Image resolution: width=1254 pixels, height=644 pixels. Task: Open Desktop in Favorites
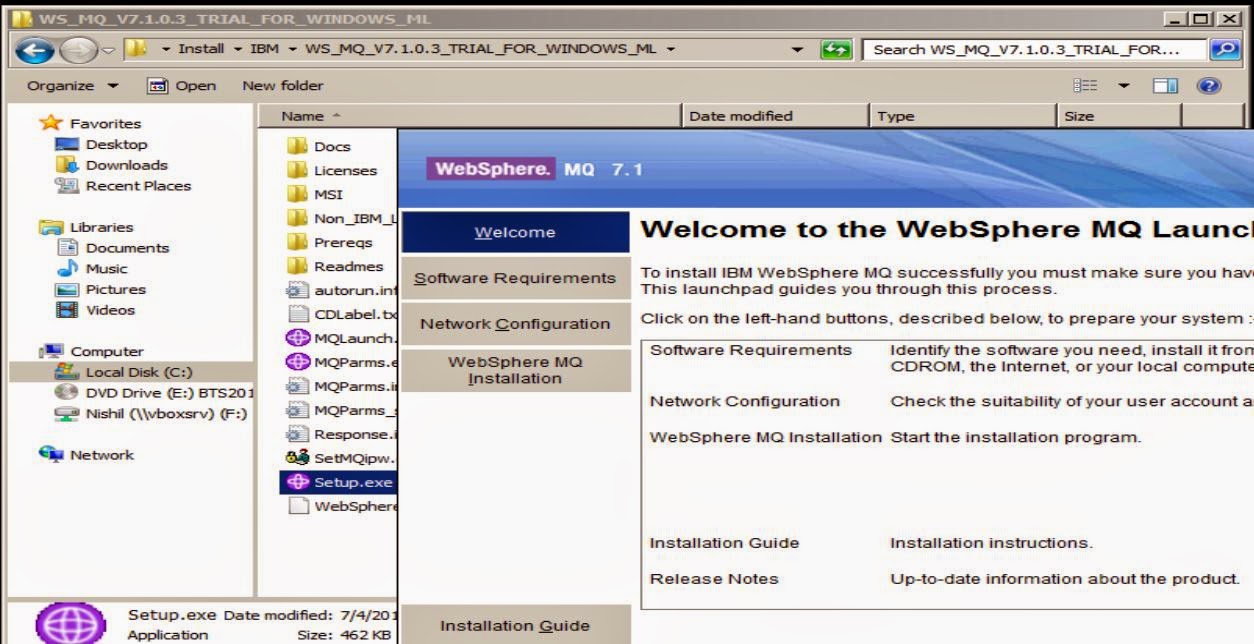[117, 144]
